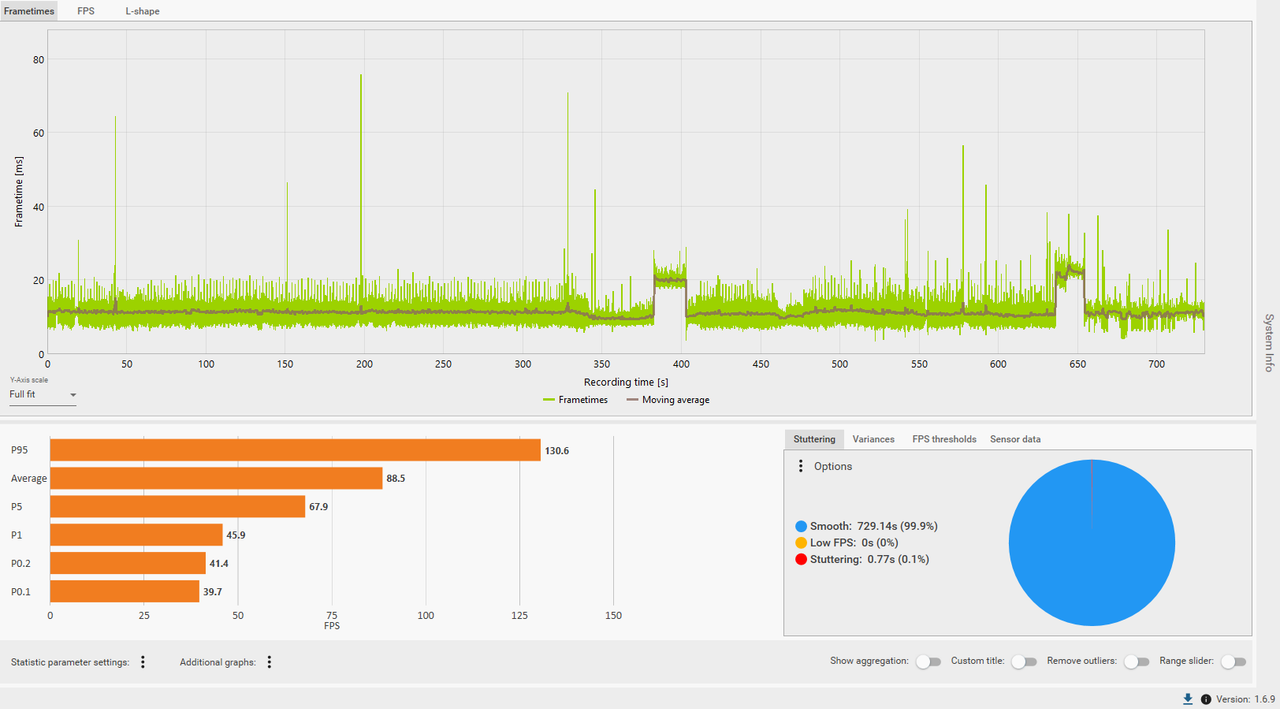The width and height of the screenshot is (1280, 709).
Task: Click the Stuttering red legend dot
Action: pyautogui.click(x=801, y=559)
